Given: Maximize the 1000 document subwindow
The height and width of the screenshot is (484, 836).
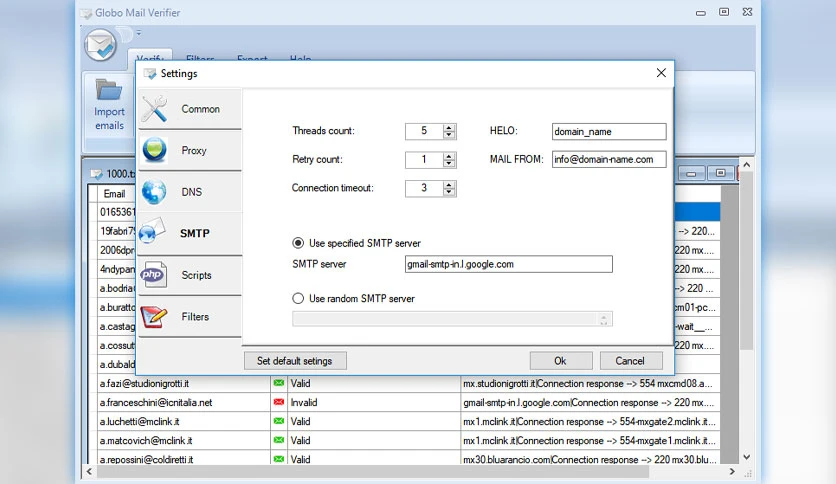Looking at the screenshot, I should click(x=720, y=174).
